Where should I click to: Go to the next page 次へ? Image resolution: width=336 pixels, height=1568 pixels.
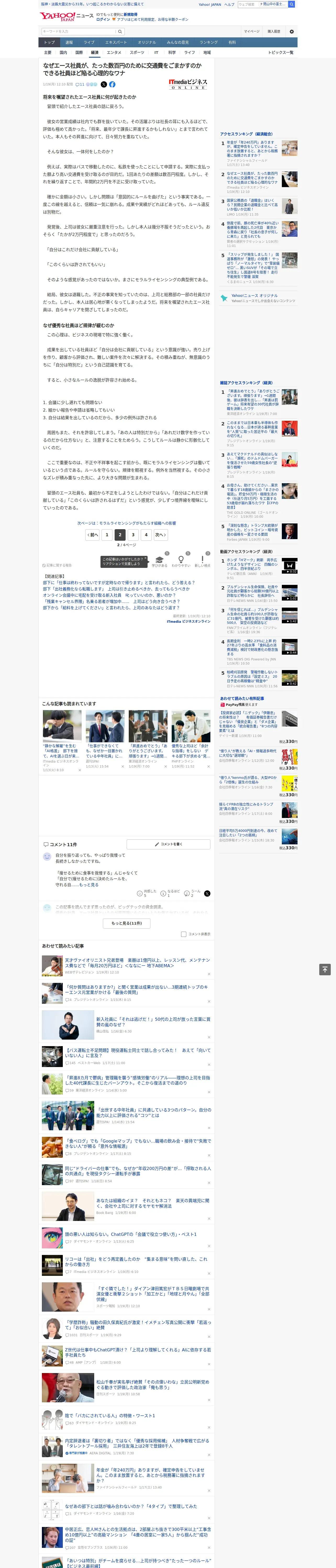tap(160, 535)
